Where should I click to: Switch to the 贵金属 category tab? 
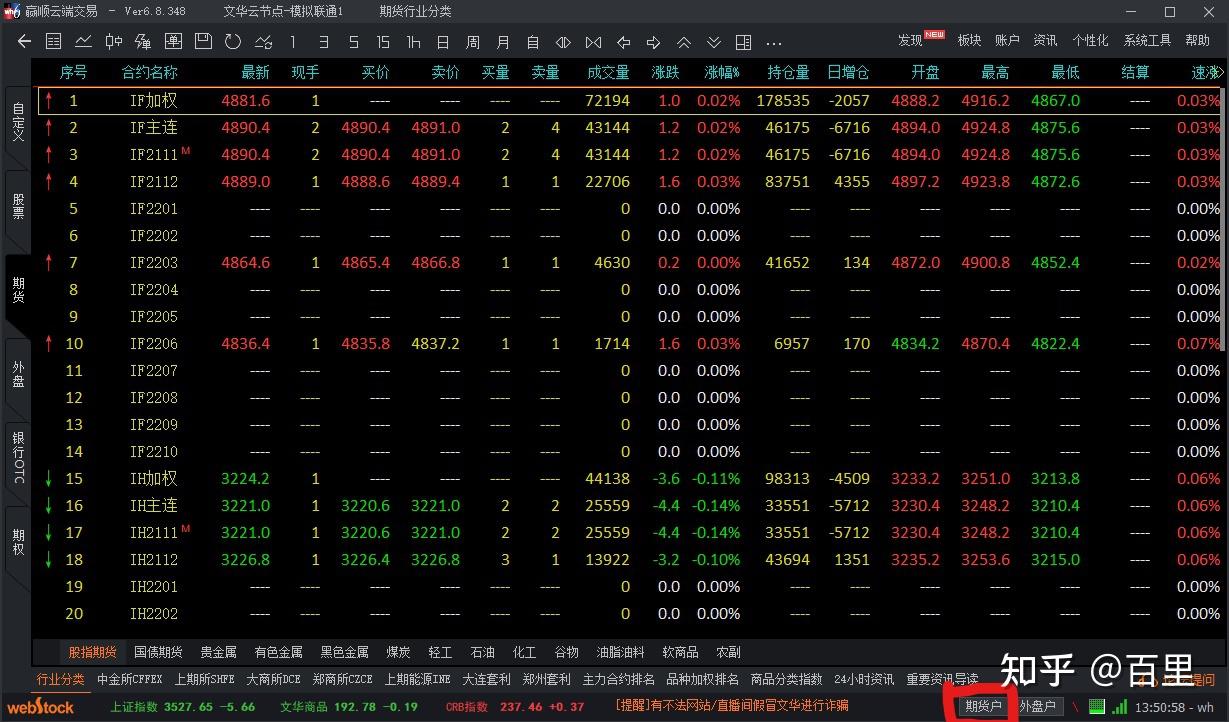point(218,651)
